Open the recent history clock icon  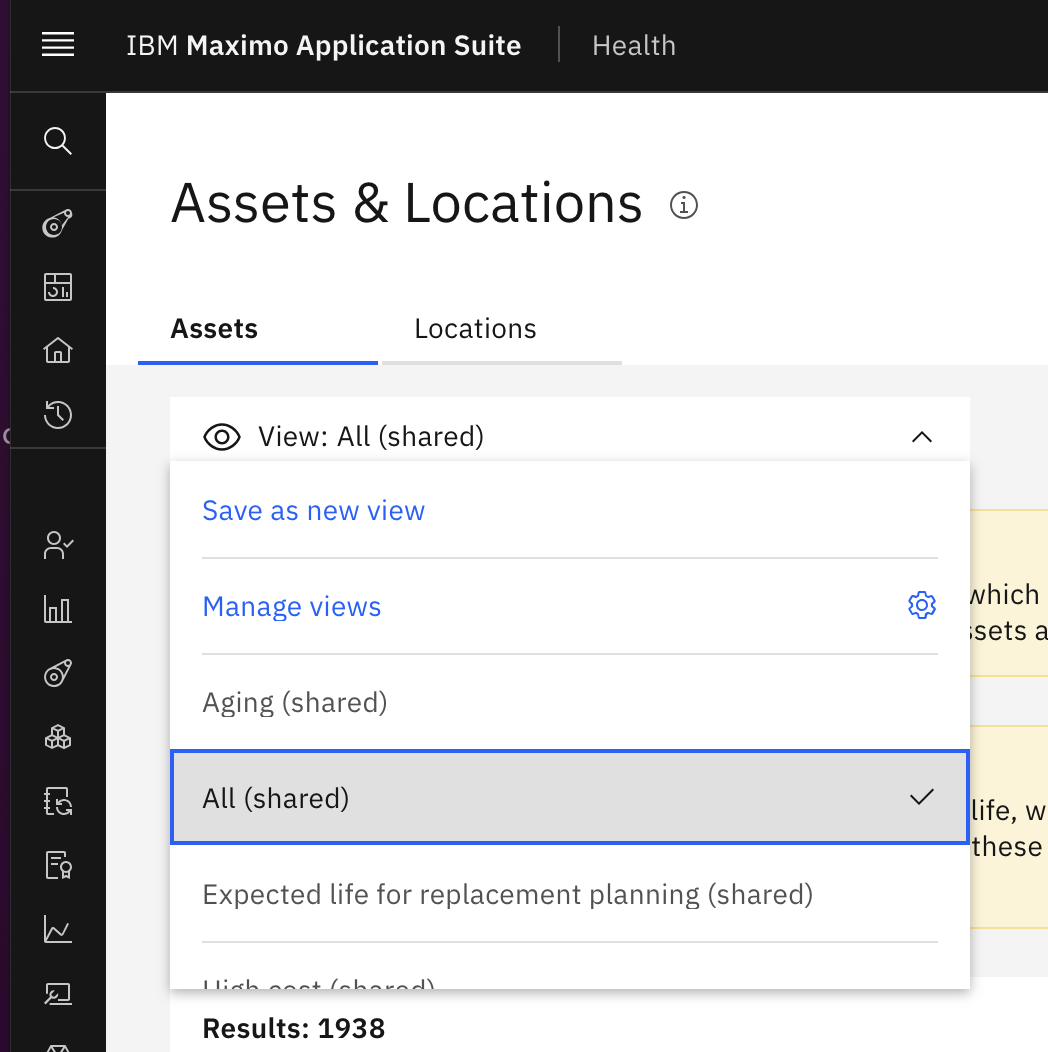tap(58, 414)
